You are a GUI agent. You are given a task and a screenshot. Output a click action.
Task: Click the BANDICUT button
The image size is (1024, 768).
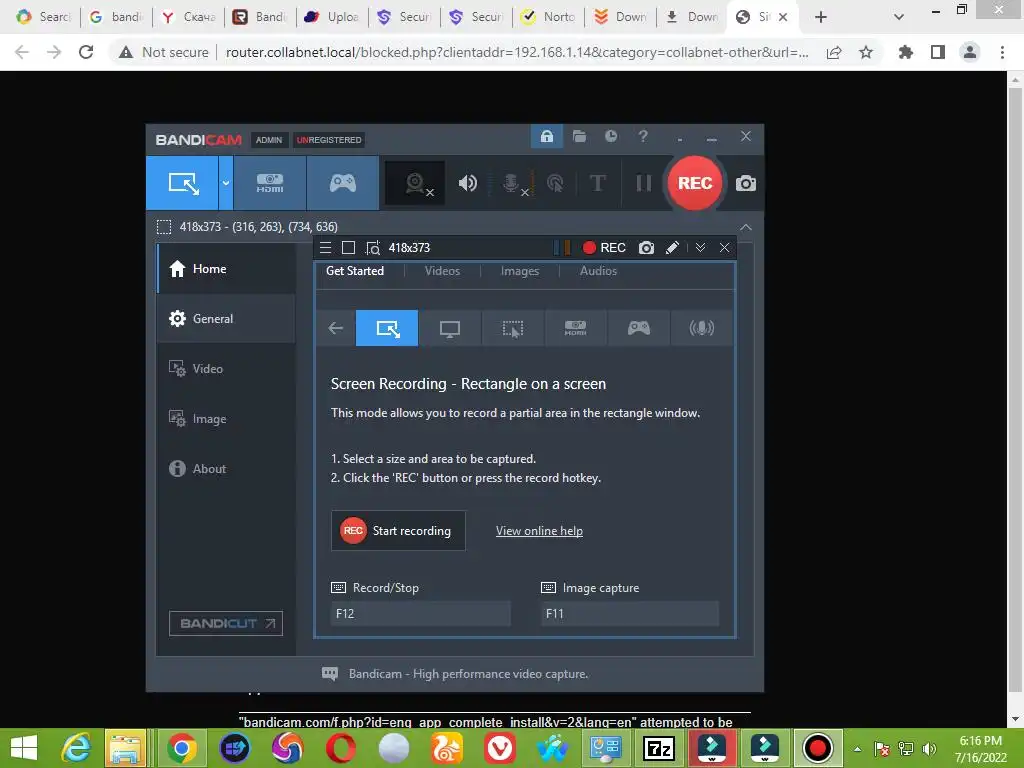click(226, 623)
